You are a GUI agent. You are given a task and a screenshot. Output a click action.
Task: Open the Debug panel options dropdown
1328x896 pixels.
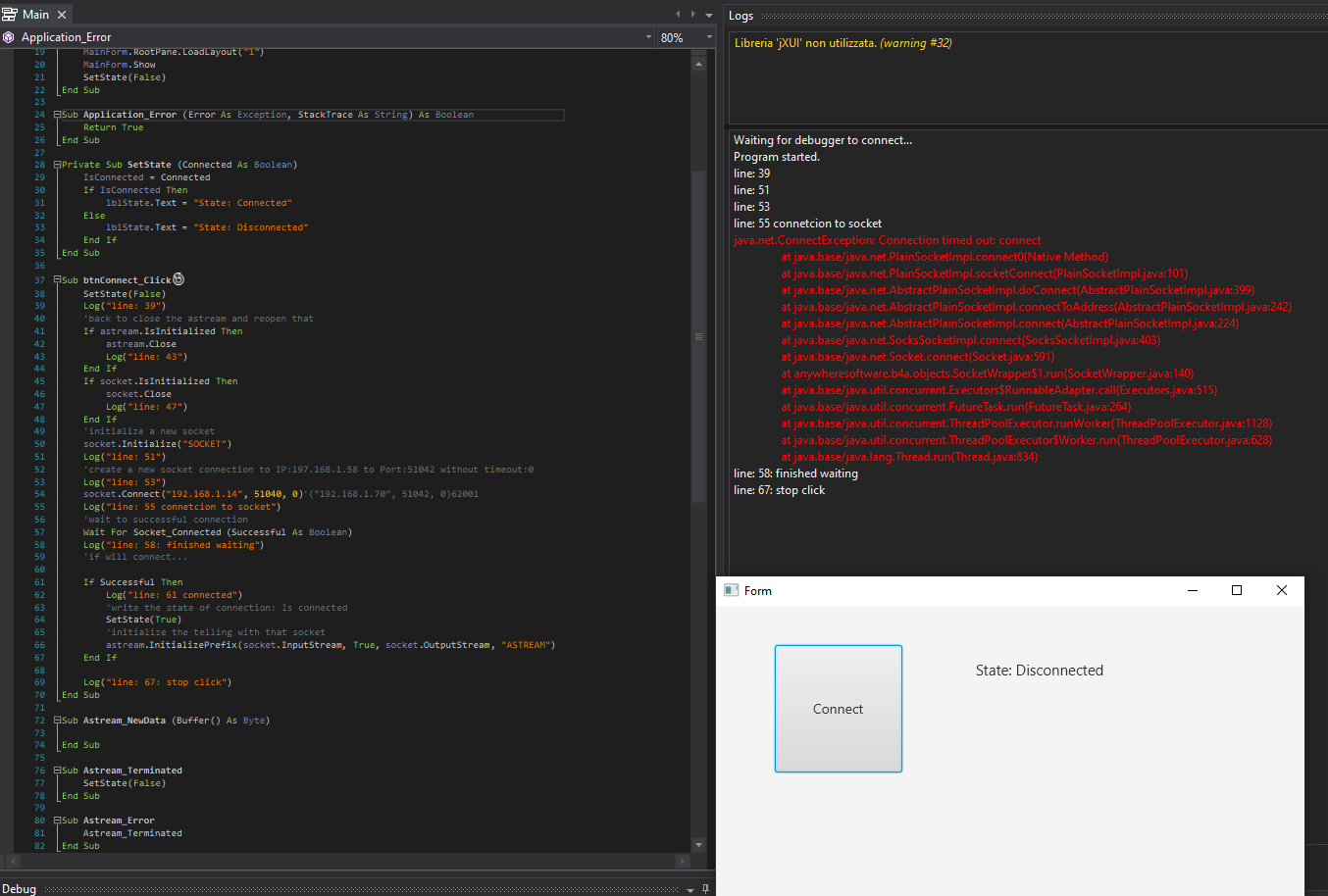point(690,889)
